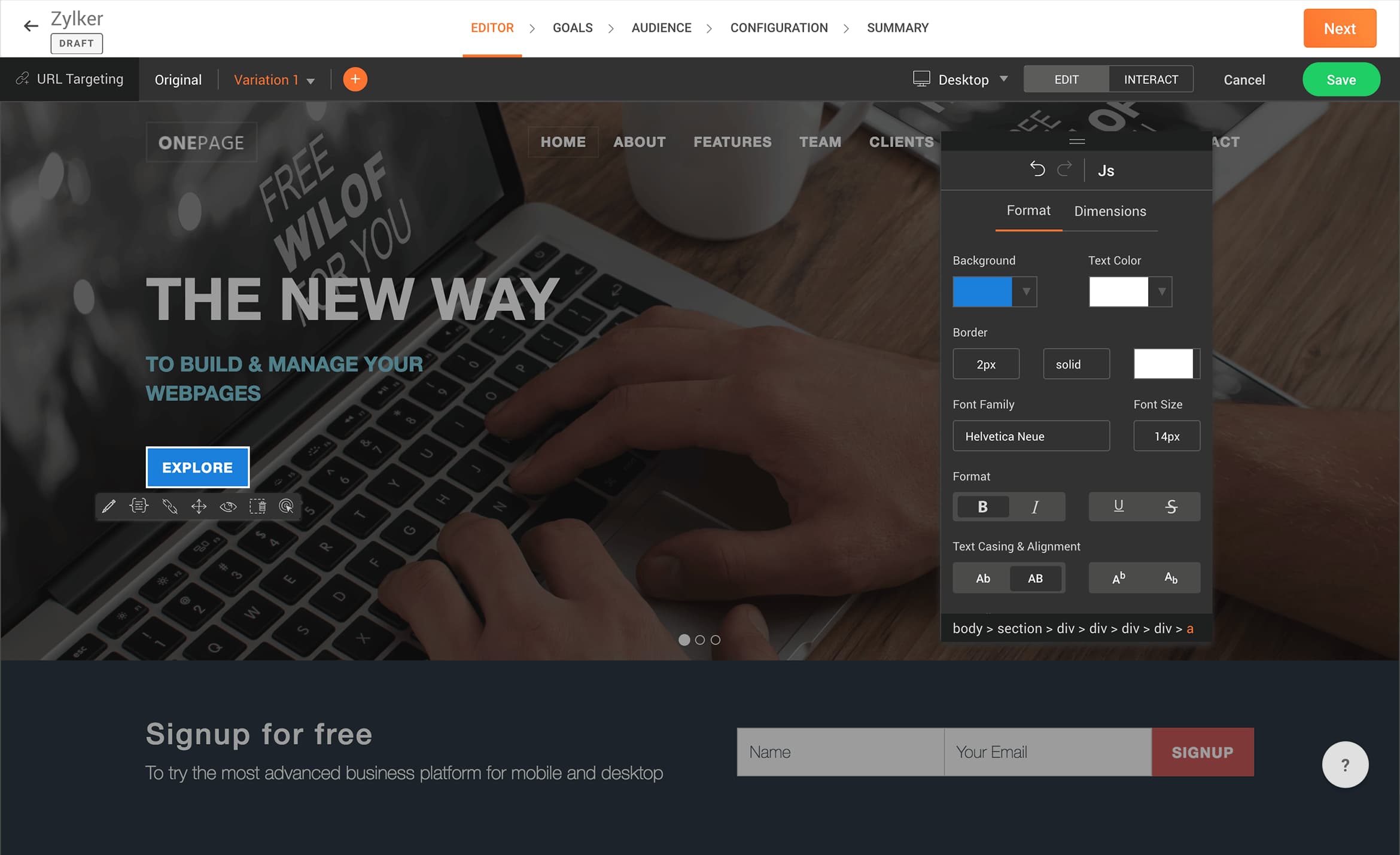Select the move/drag icon tool
The width and height of the screenshot is (1400, 855).
[x=198, y=506]
